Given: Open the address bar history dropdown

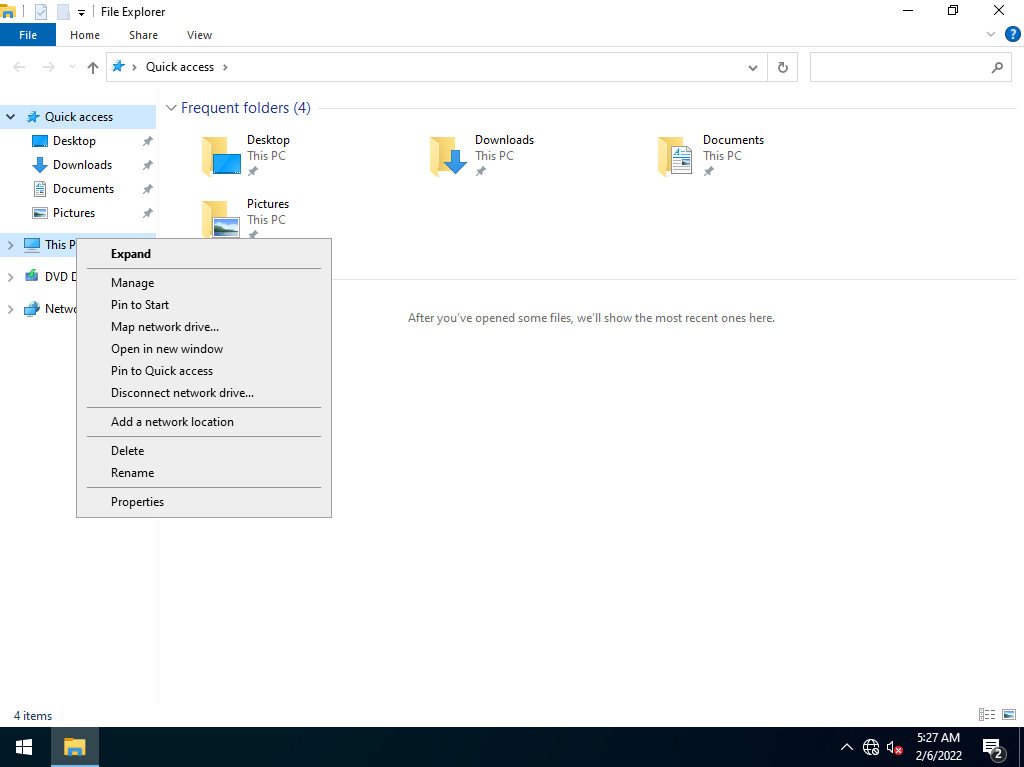Looking at the screenshot, I should tap(753, 67).
